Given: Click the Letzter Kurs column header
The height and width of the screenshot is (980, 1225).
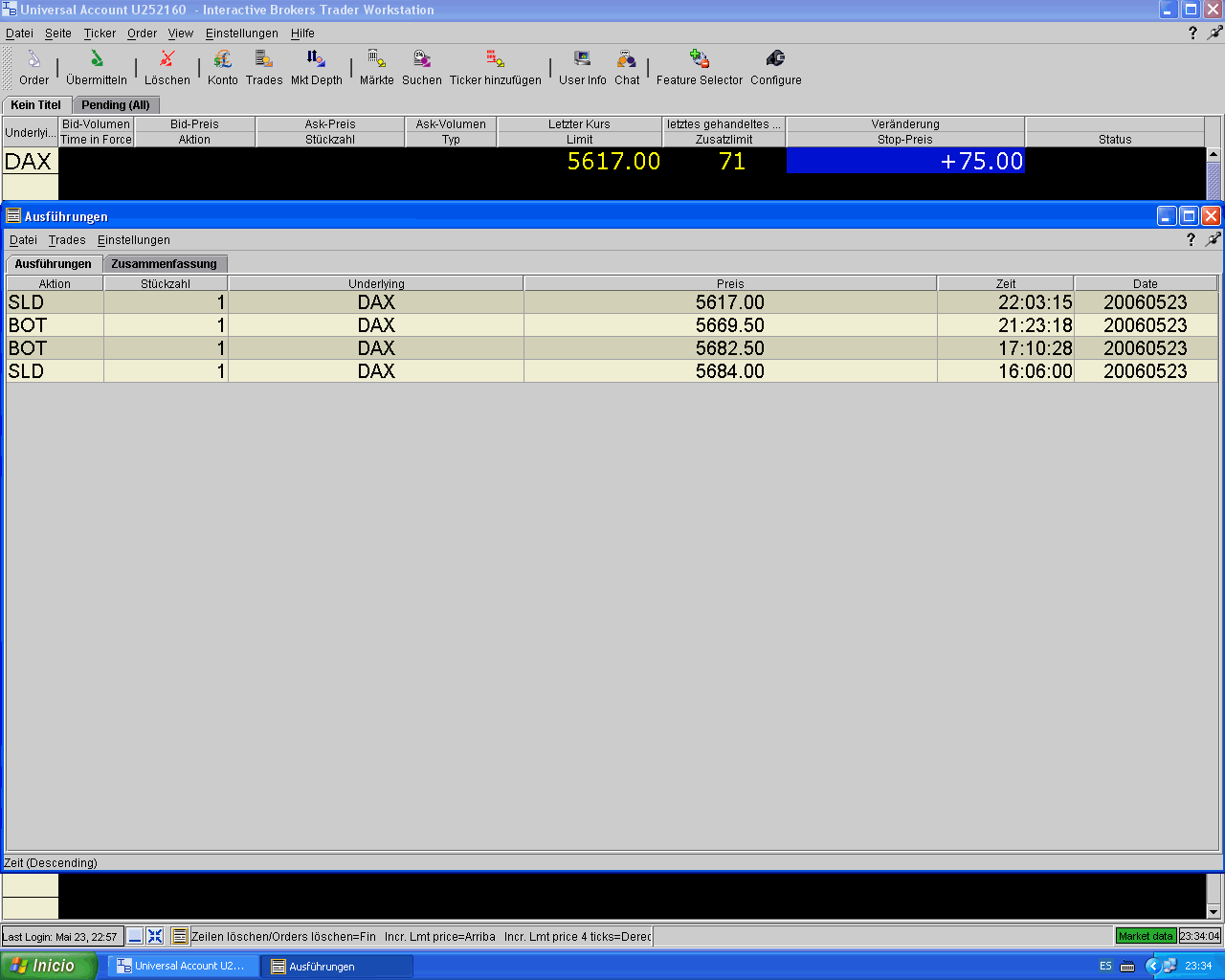Looking at the screenshot, I should (579, 124).
